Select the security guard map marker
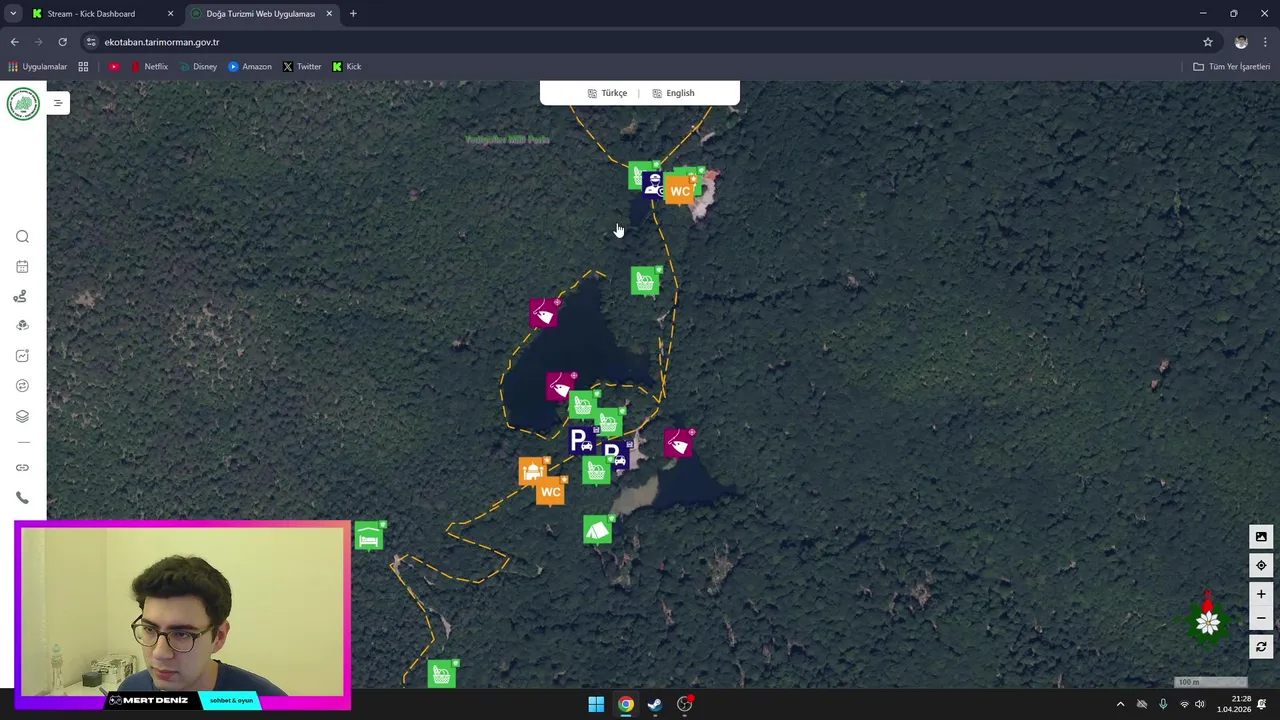 pyautogui.click(x=653, y=185)
